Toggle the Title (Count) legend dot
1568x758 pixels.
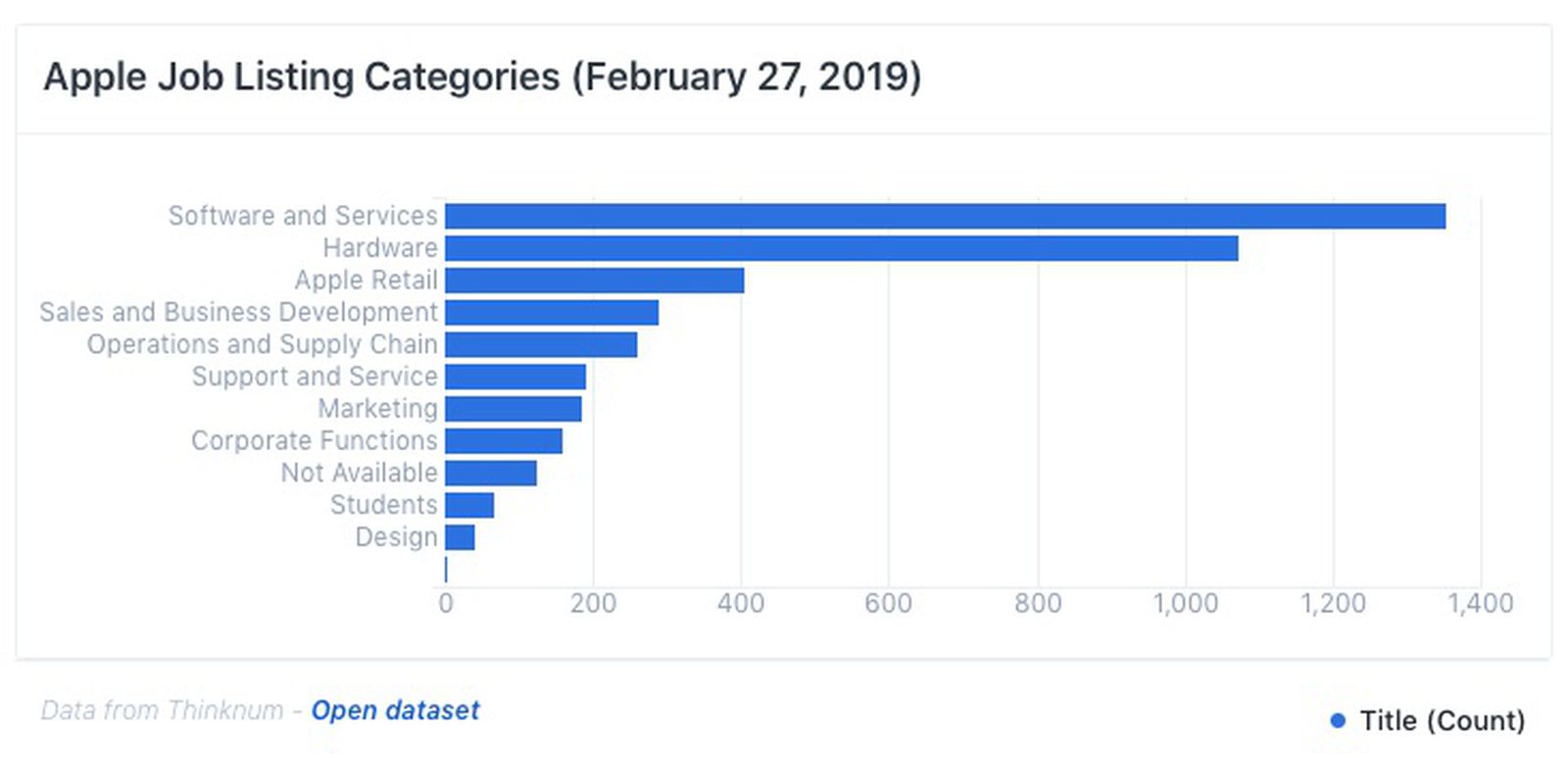[1338, 721]
